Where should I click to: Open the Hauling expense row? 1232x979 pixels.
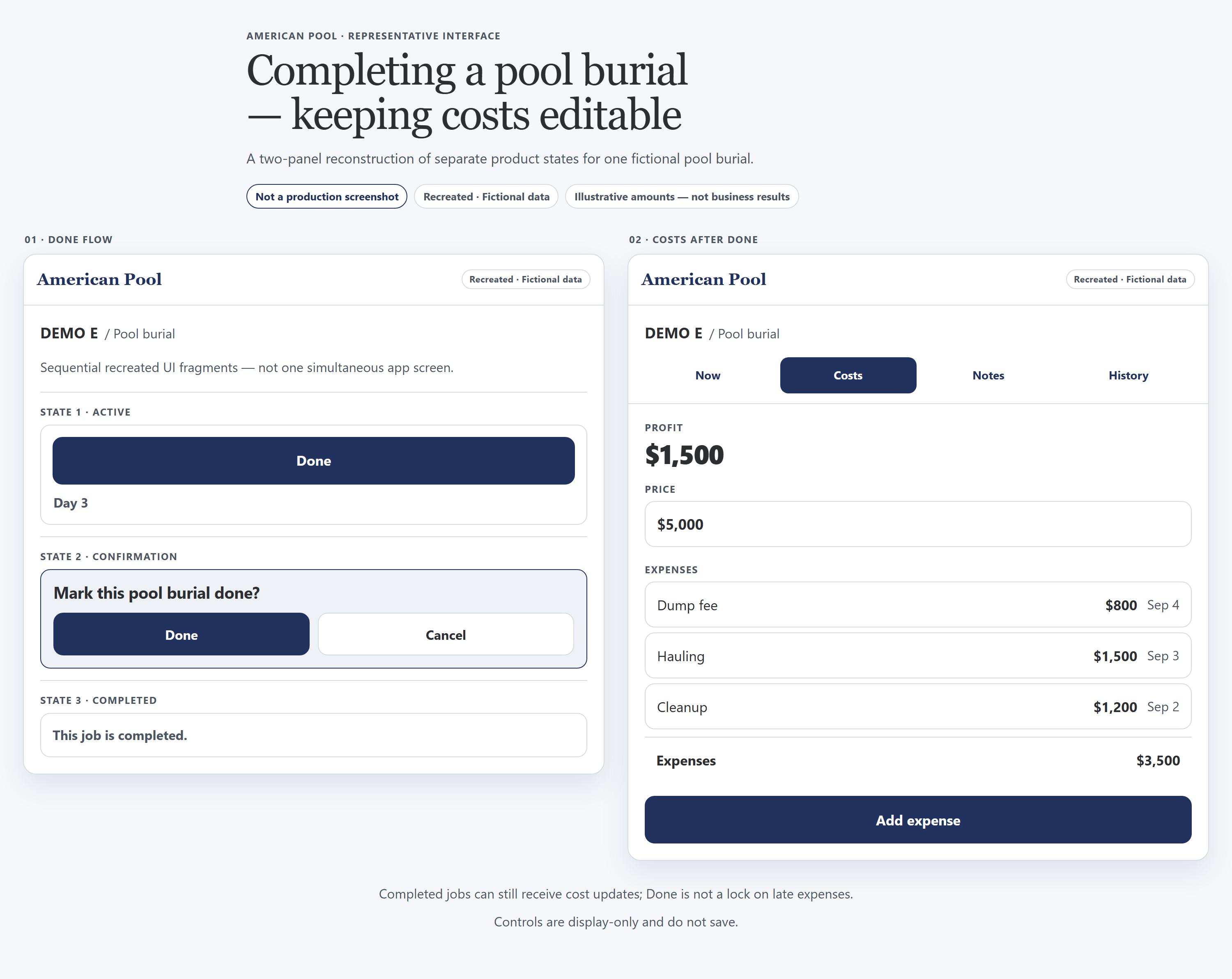point(918,655)
